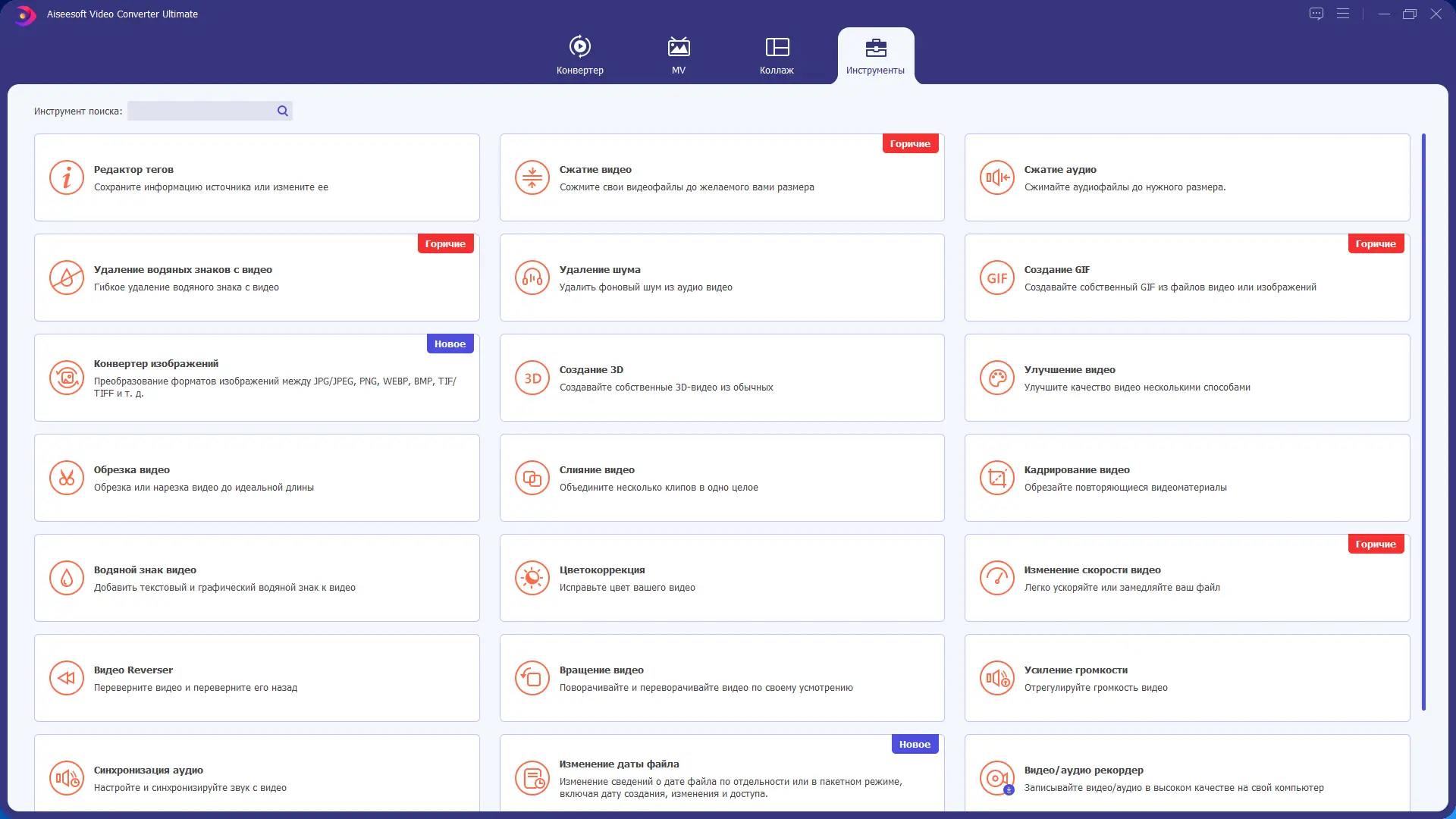Open the video trimmer scissors icon

point(67,479)
